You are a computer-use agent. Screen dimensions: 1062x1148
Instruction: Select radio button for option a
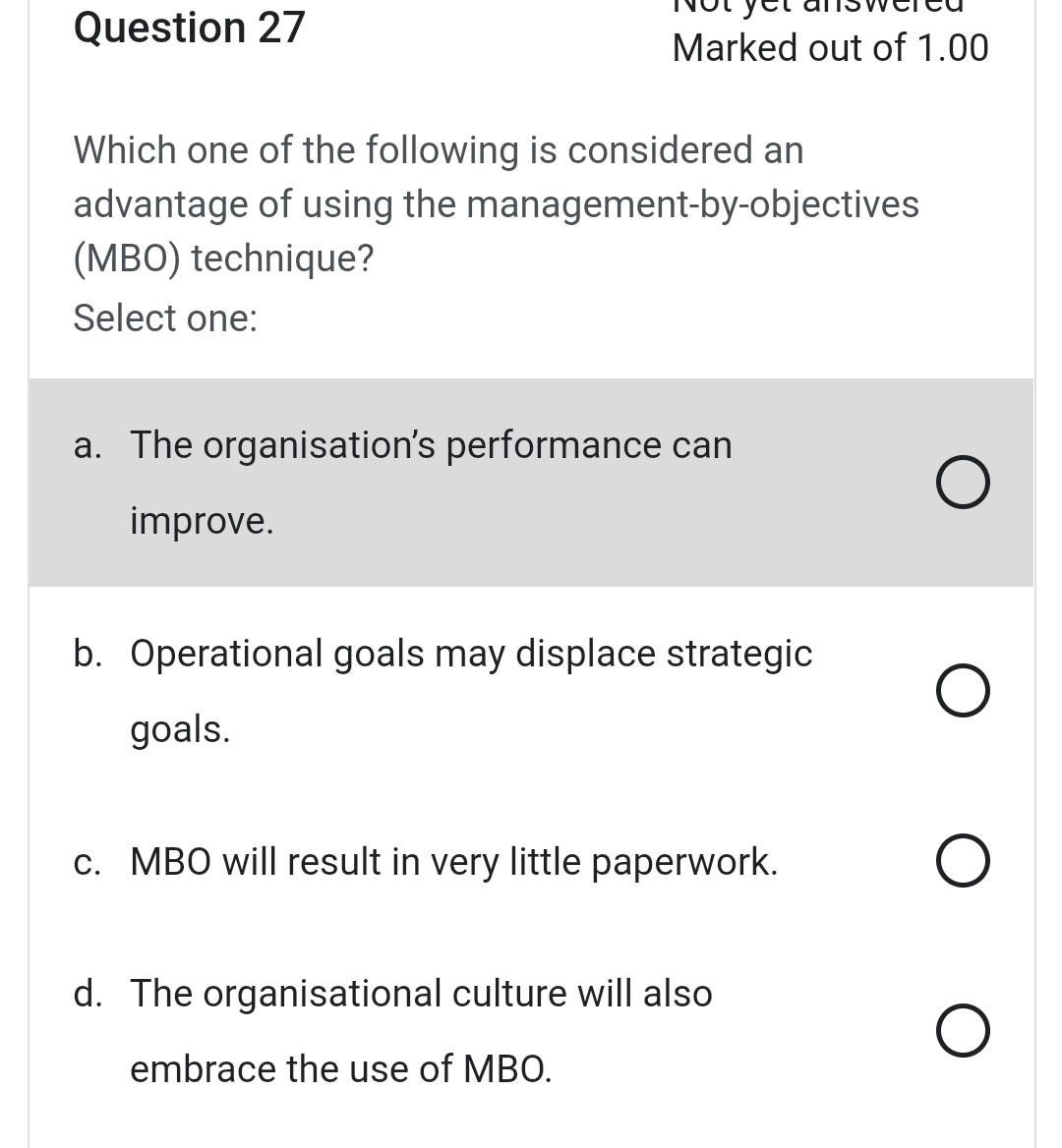963,482
